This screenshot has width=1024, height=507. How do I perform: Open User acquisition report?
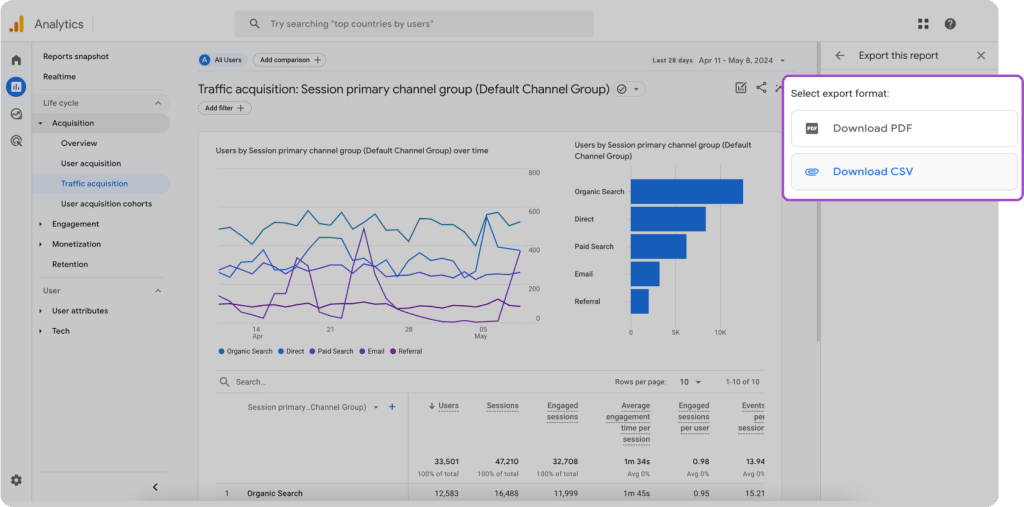pyautogui.click(x=91, y=163)
